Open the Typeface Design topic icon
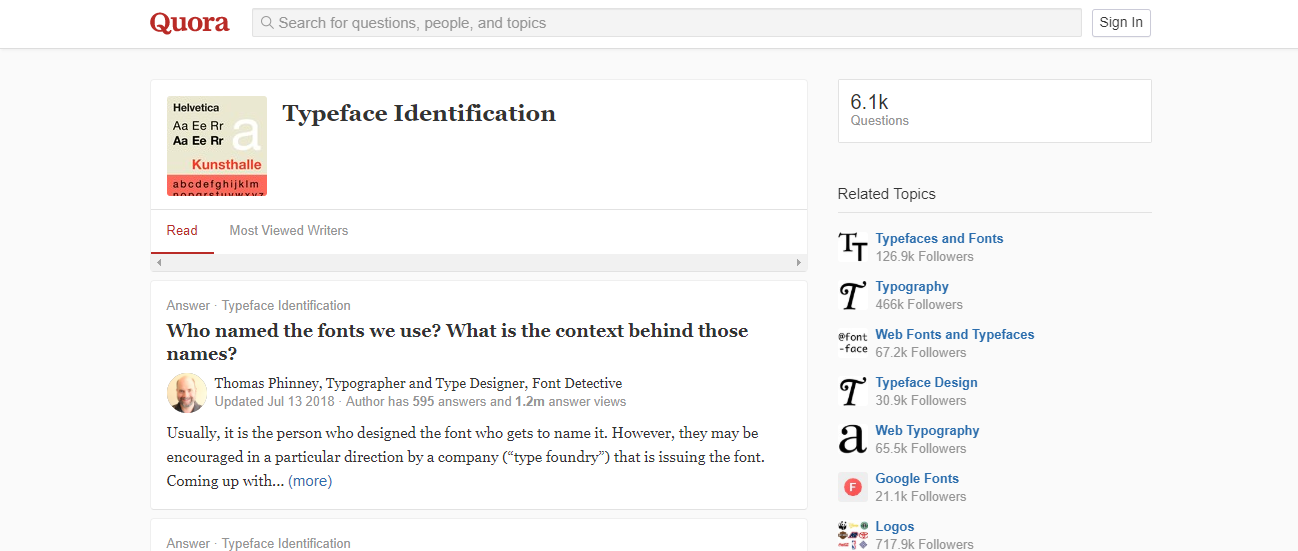1298x551 pixels. (x=852, y=390)
